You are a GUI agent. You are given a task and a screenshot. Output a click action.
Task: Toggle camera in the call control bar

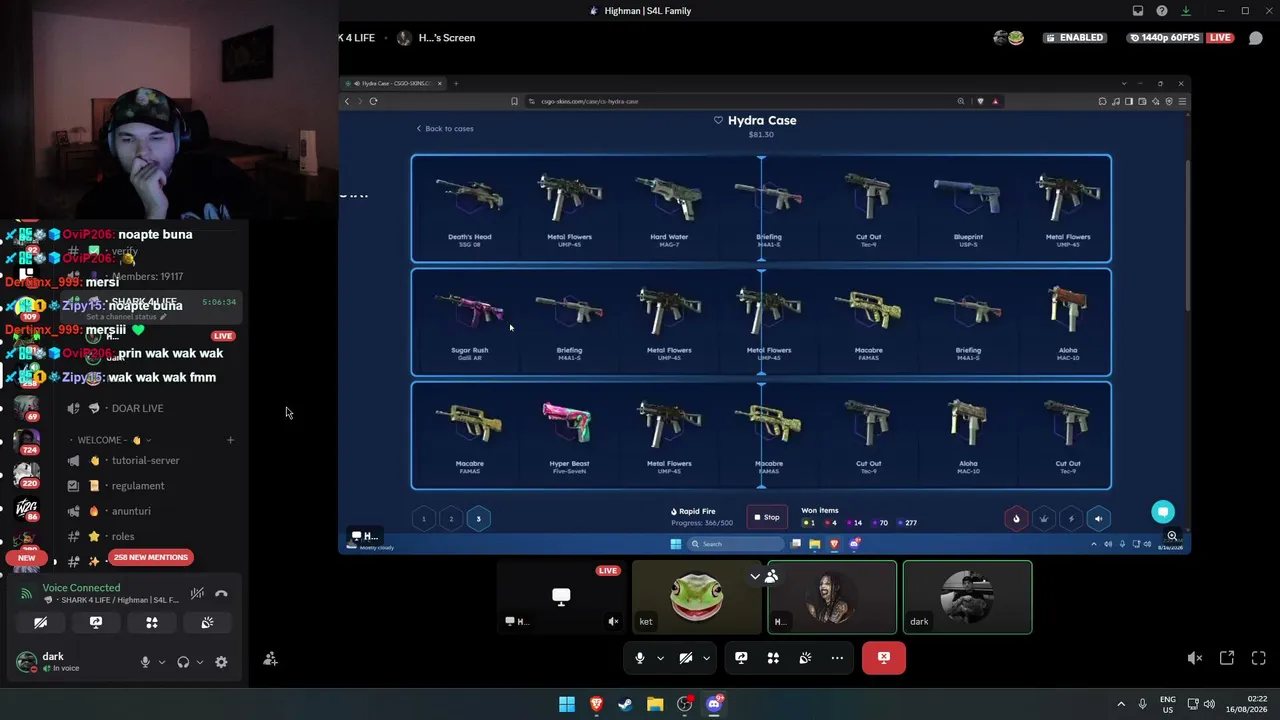686,658
